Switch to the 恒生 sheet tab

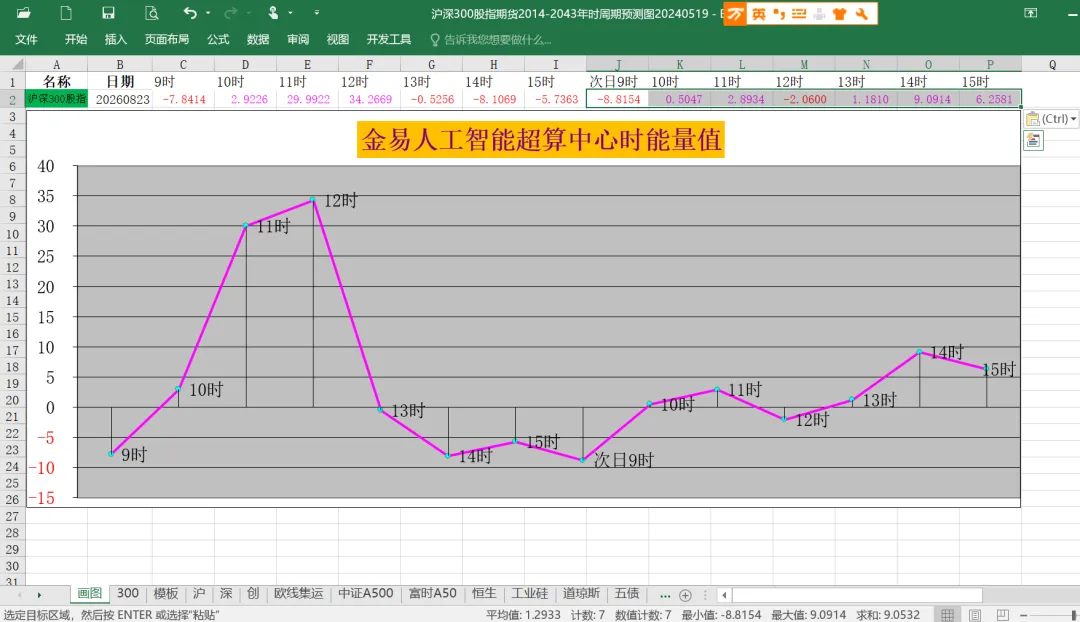pos(484,593)
